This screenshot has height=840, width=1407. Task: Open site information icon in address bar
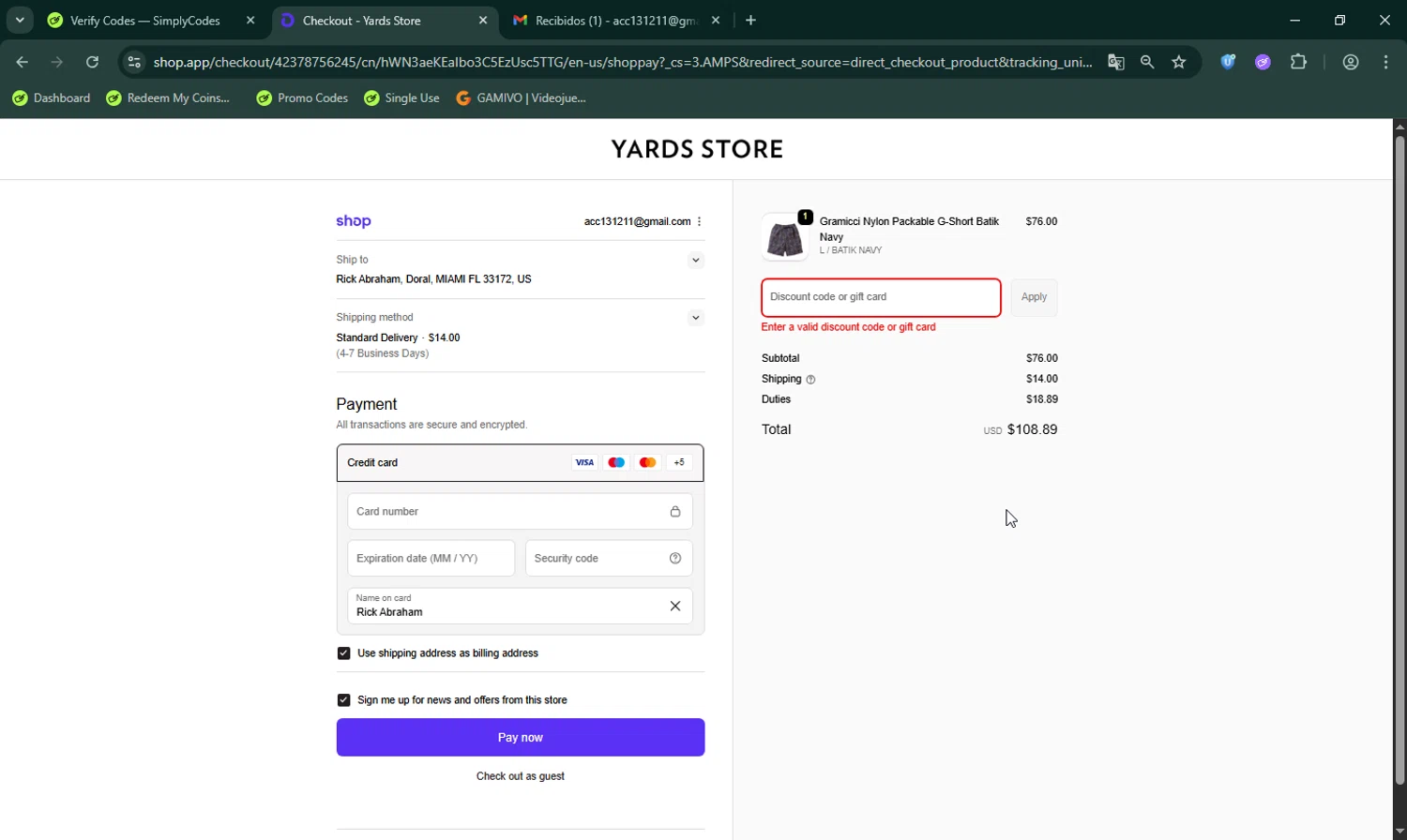pyautogui.click(x=134, y=62)
